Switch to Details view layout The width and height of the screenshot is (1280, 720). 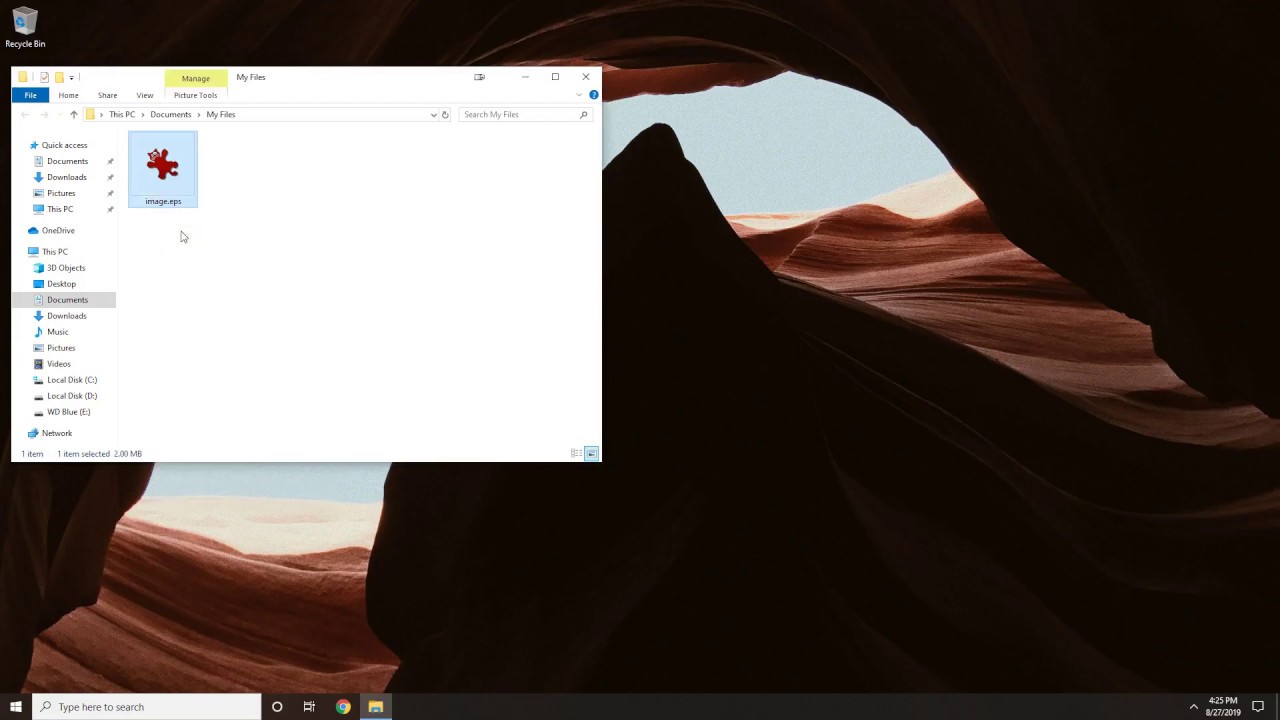(x=576, y=454)
